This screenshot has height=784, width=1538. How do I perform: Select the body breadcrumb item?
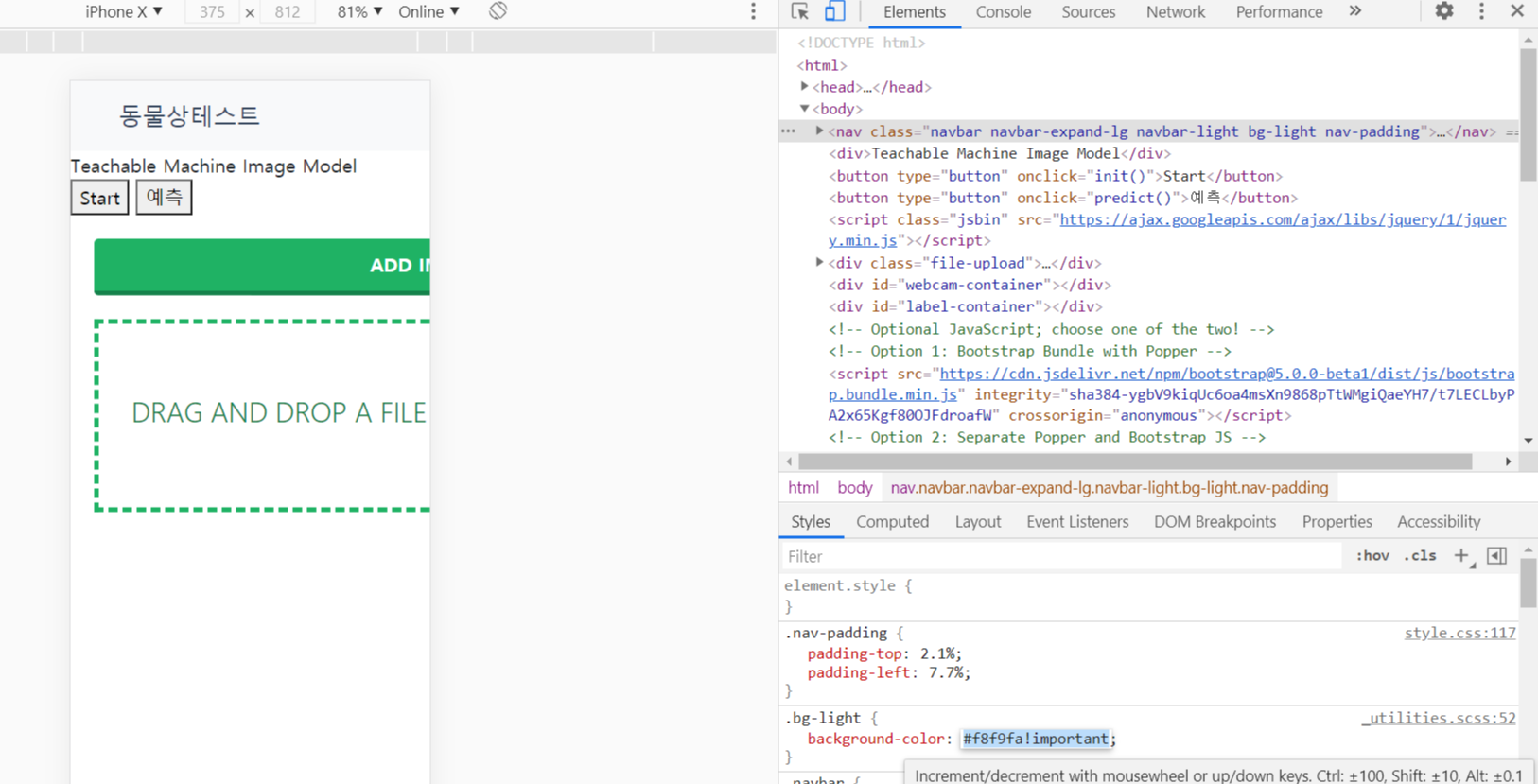click(x=854, y=488)
